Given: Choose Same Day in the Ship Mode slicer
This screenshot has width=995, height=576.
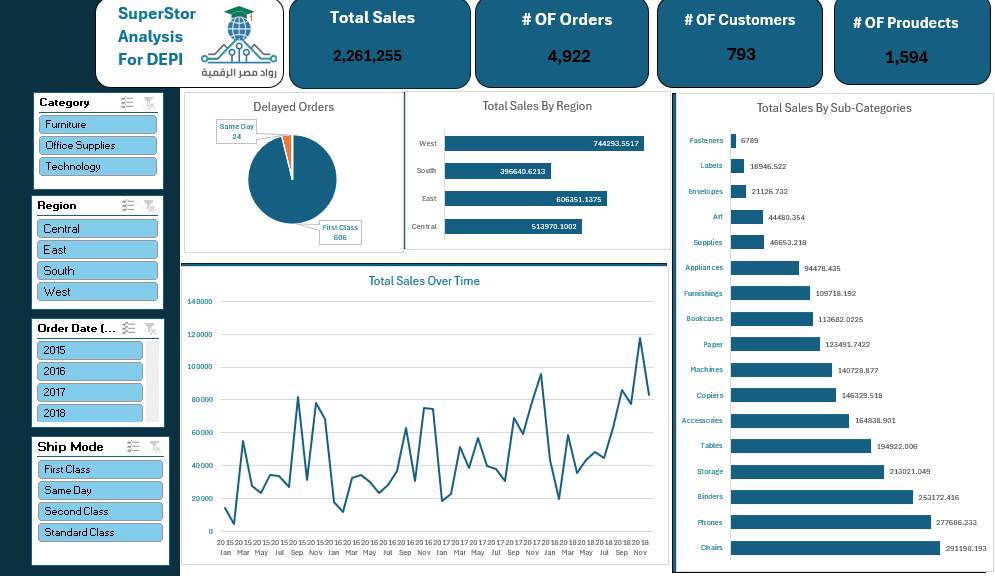Looking at the screenshot, I should coord(100,490).
